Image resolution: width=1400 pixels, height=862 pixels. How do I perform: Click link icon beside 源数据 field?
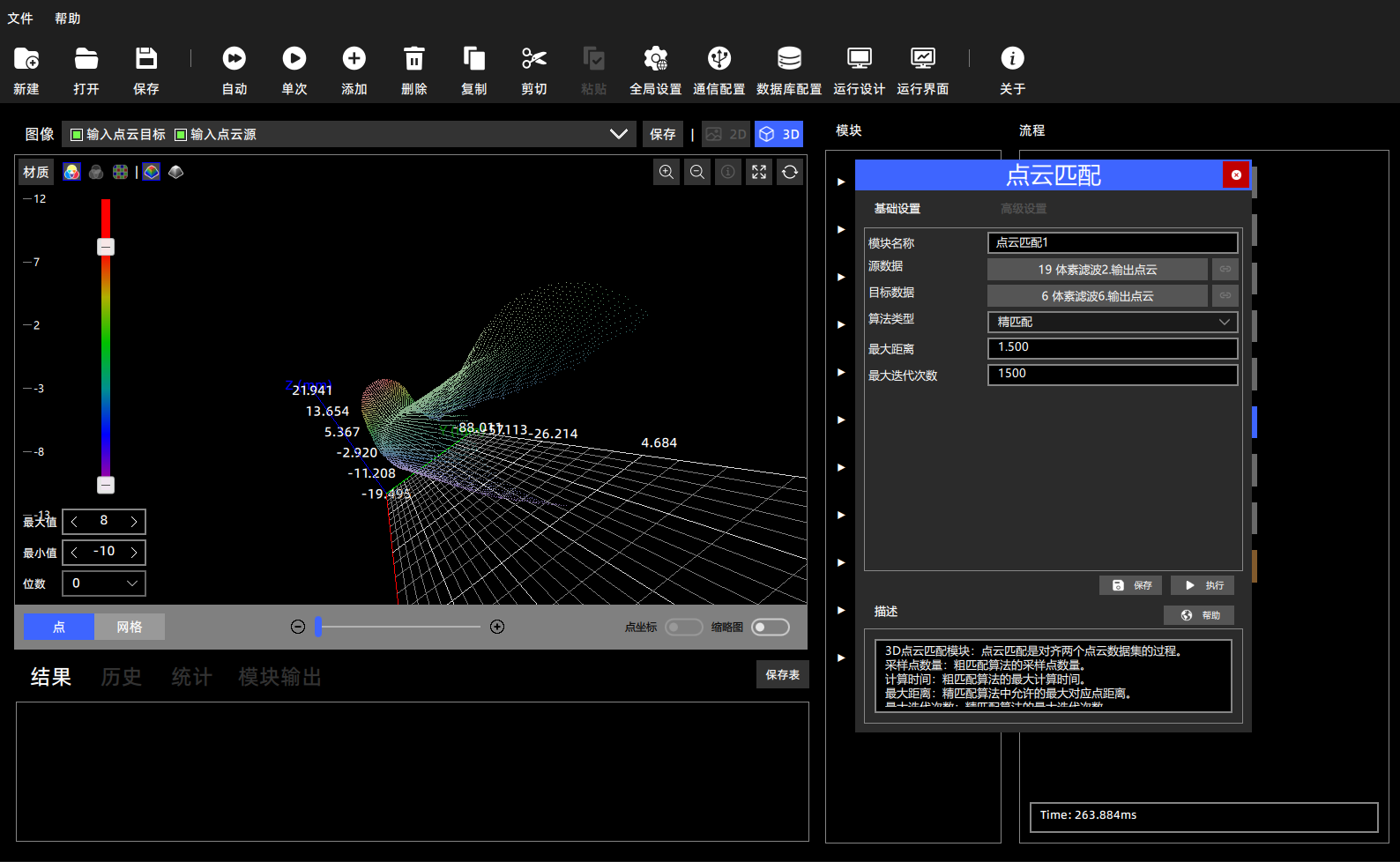[1225, 269]
